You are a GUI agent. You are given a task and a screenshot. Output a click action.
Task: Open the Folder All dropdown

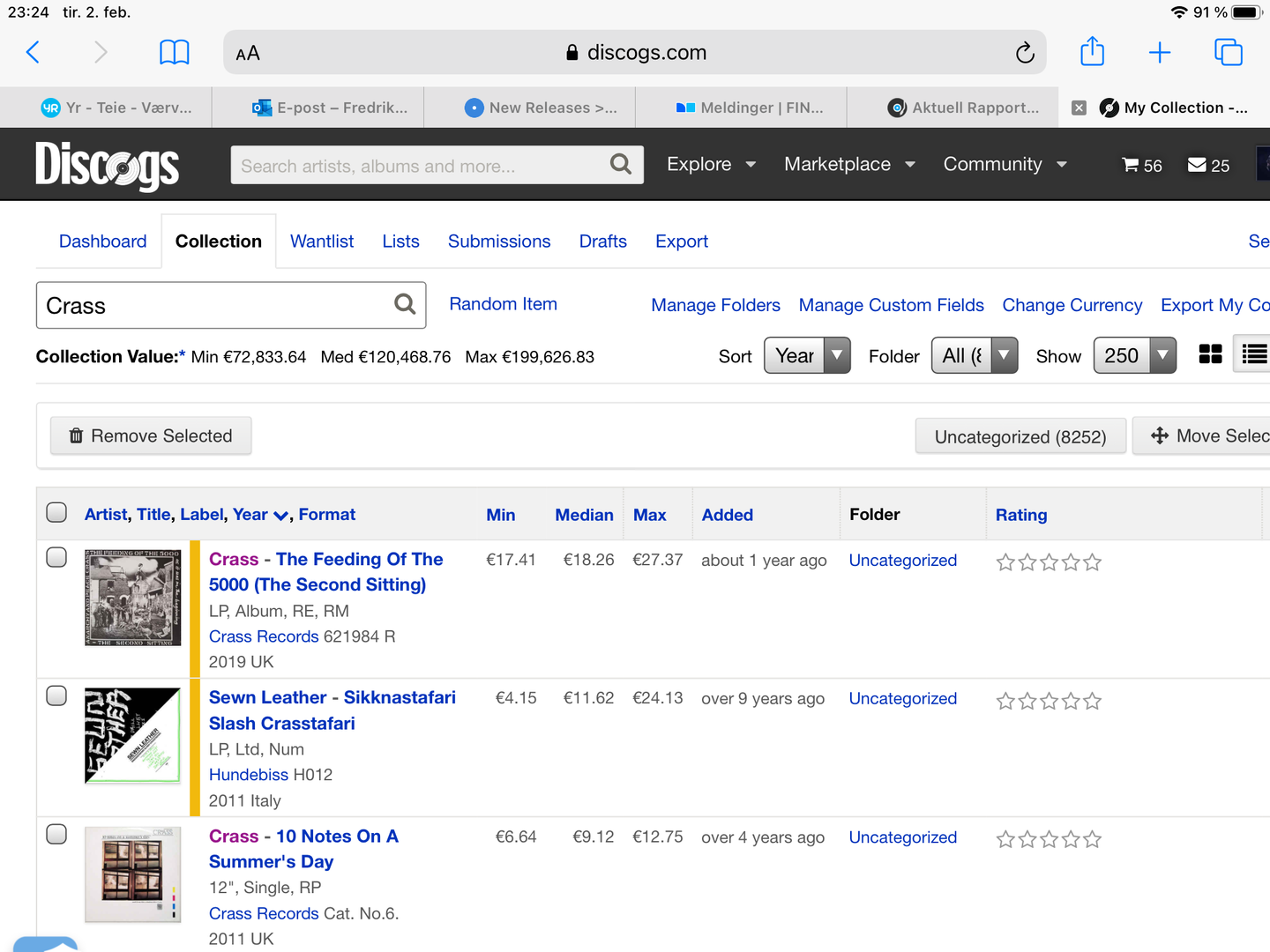click(975, 355)
